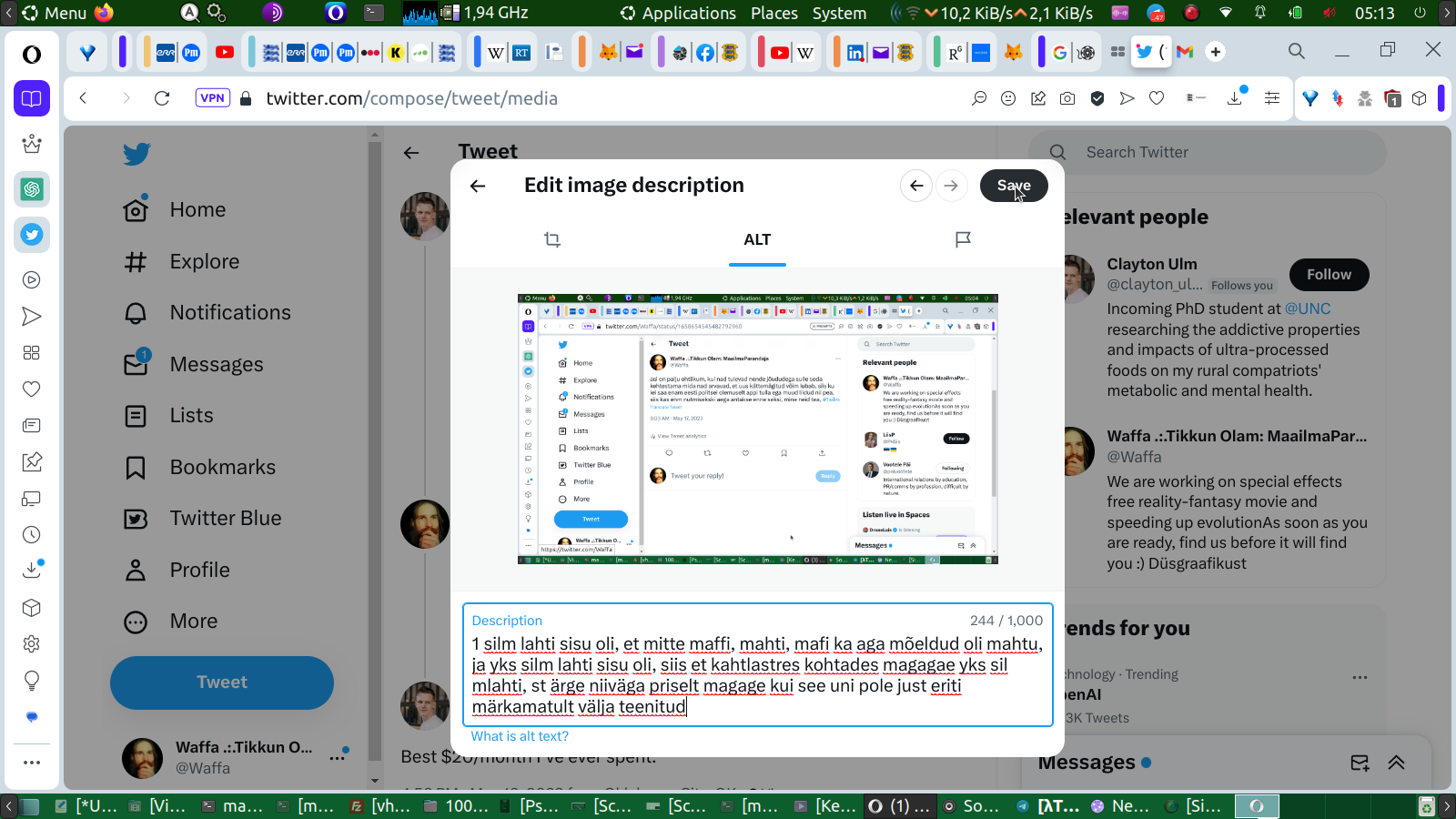Click the Search Twitter box
The width and height of the screenshot is (1456, 819).
tap(1208, 152)
